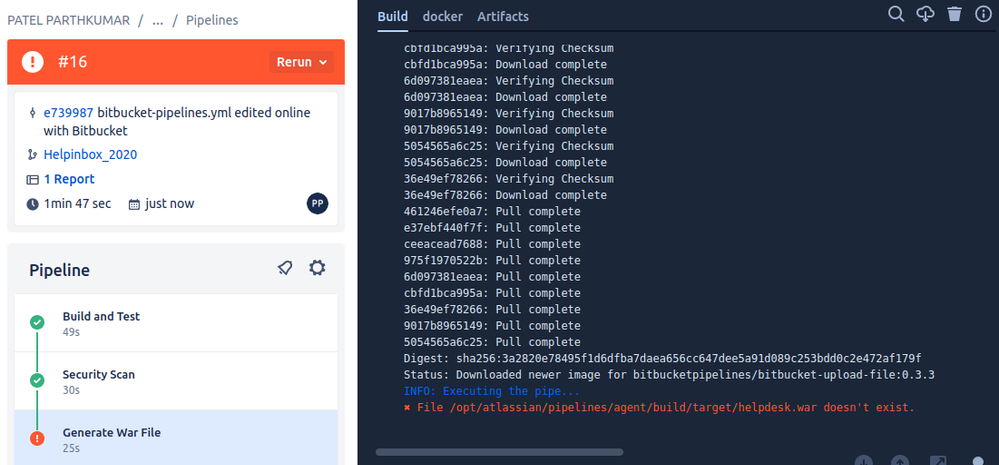Click the helpdesk.war doesn't exist error line
Screen dimensions: 999x465
coord(659,407)
